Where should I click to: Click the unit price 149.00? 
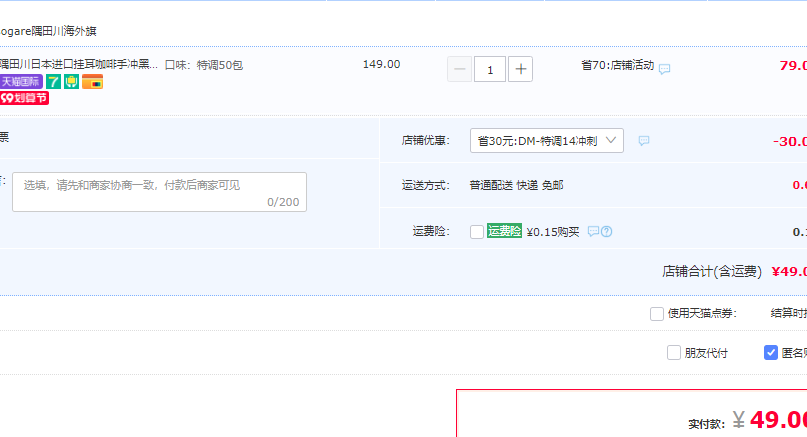point(381,64)
